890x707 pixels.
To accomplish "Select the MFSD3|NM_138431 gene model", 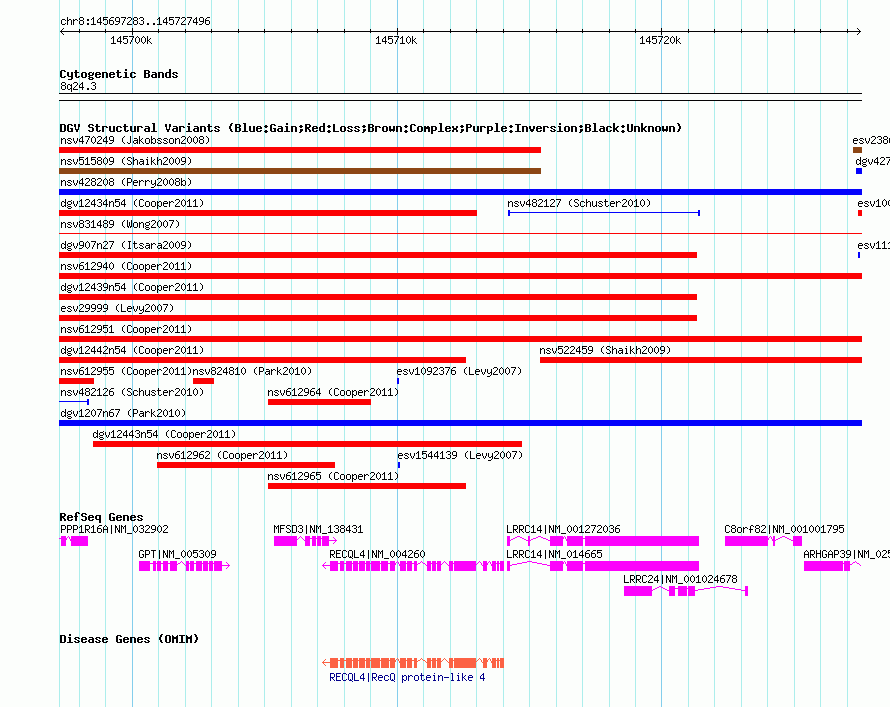I will [x=305, y=541].
